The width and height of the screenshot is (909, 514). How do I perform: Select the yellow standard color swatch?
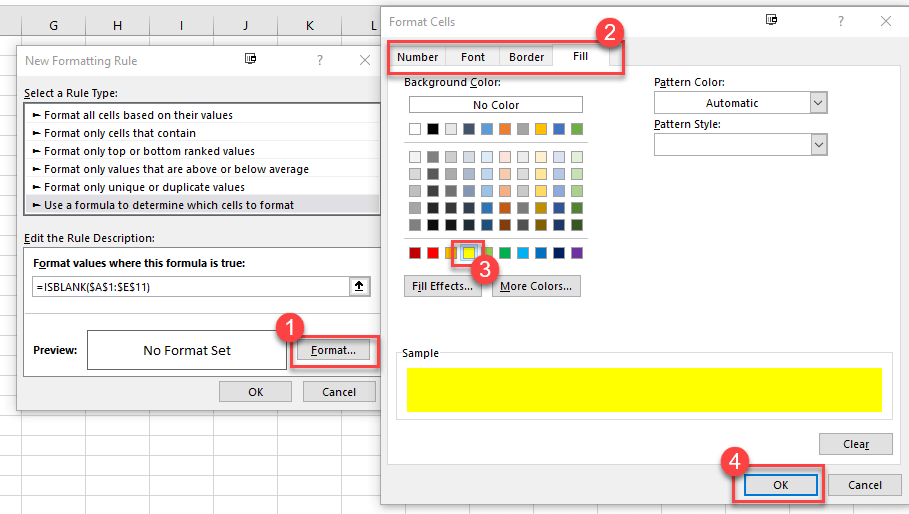(469, 253)
